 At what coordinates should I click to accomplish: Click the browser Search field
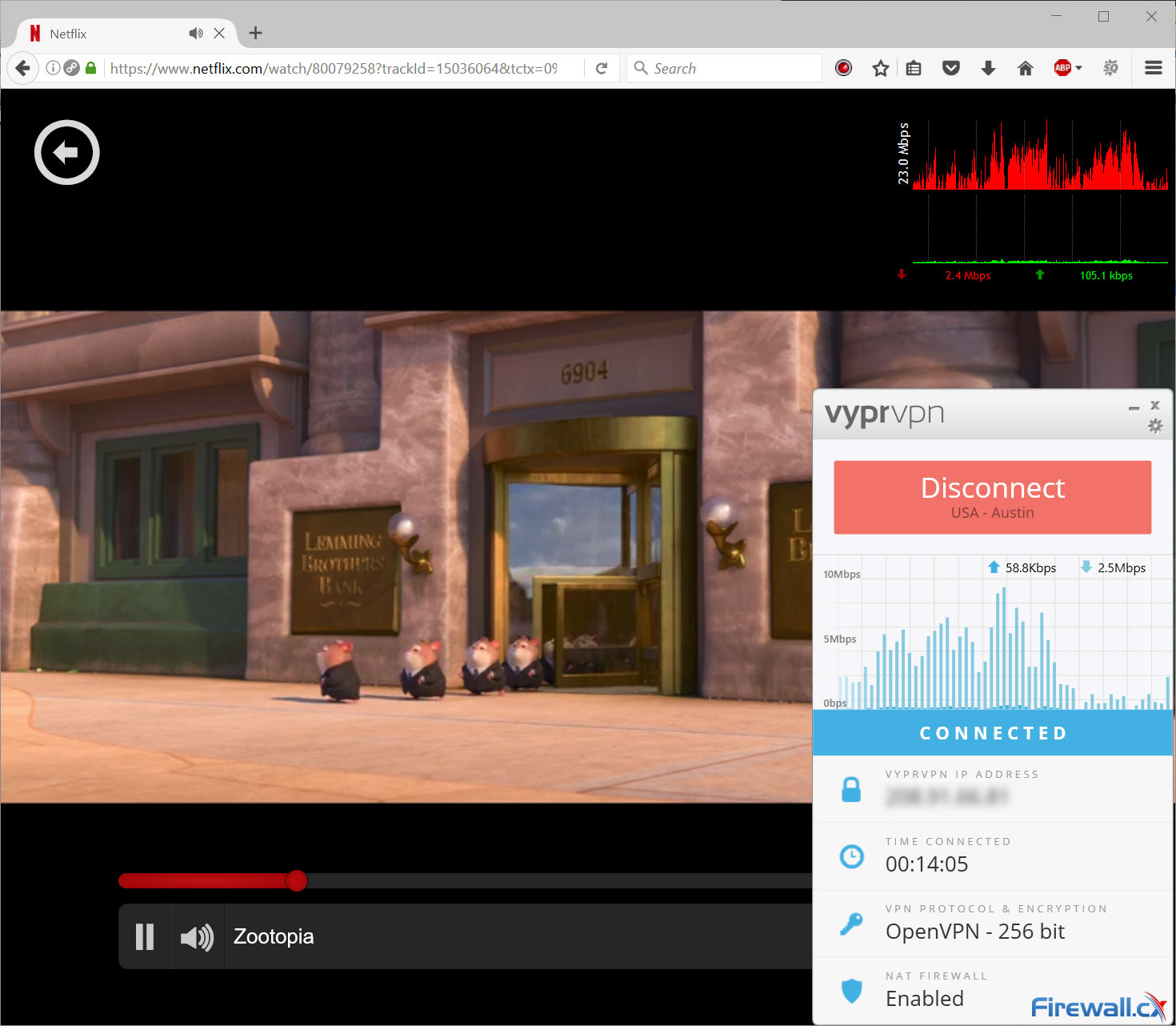coord(725,68)
